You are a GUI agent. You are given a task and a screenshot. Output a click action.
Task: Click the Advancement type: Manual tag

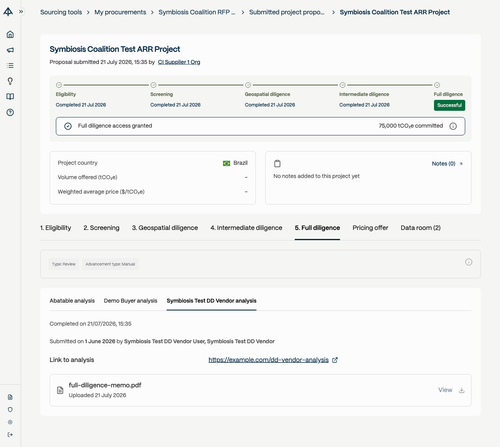click(x=110, y=264)
